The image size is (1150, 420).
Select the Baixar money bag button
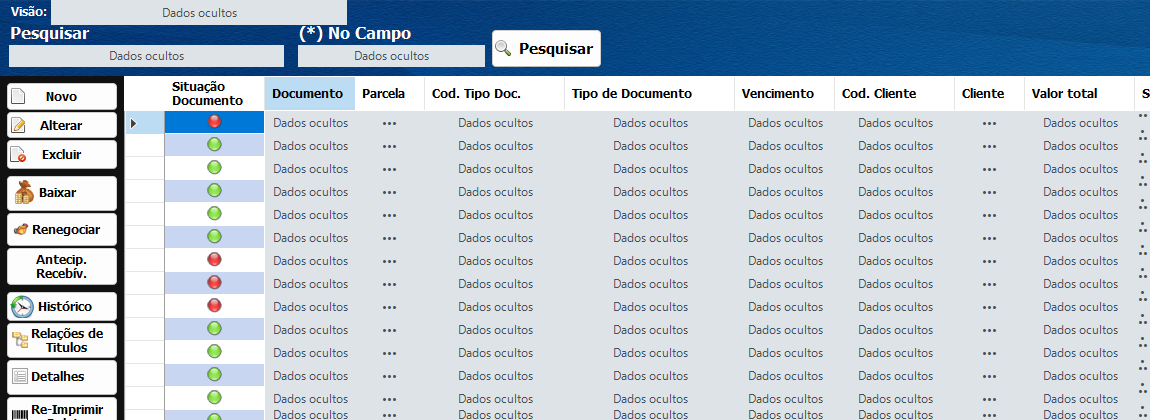point(62,193)
